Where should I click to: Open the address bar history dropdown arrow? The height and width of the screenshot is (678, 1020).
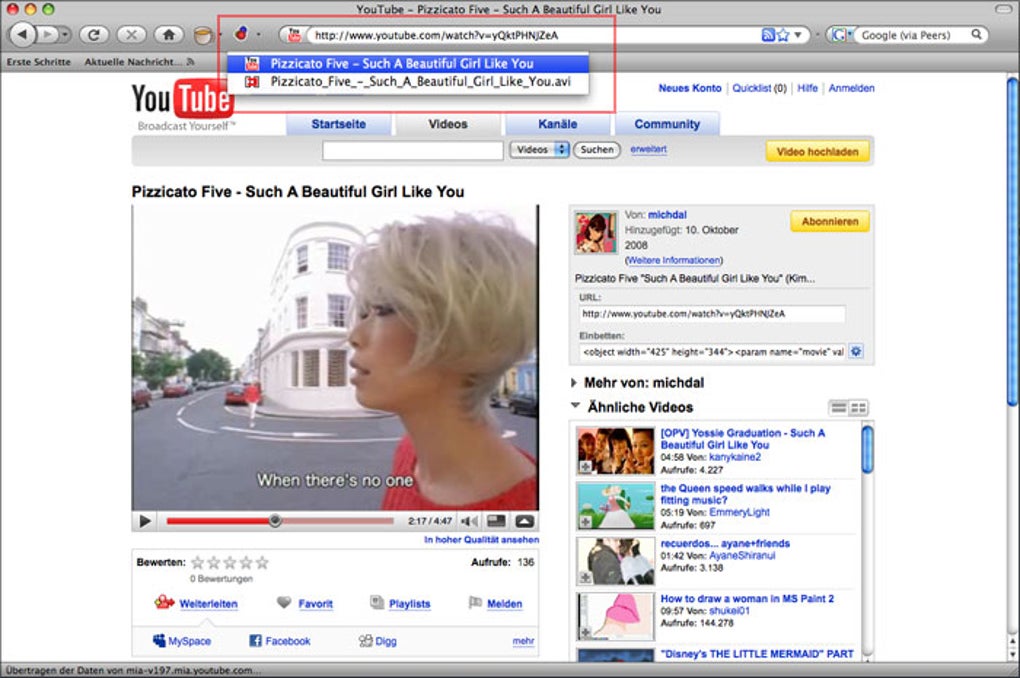coord(799,35)
